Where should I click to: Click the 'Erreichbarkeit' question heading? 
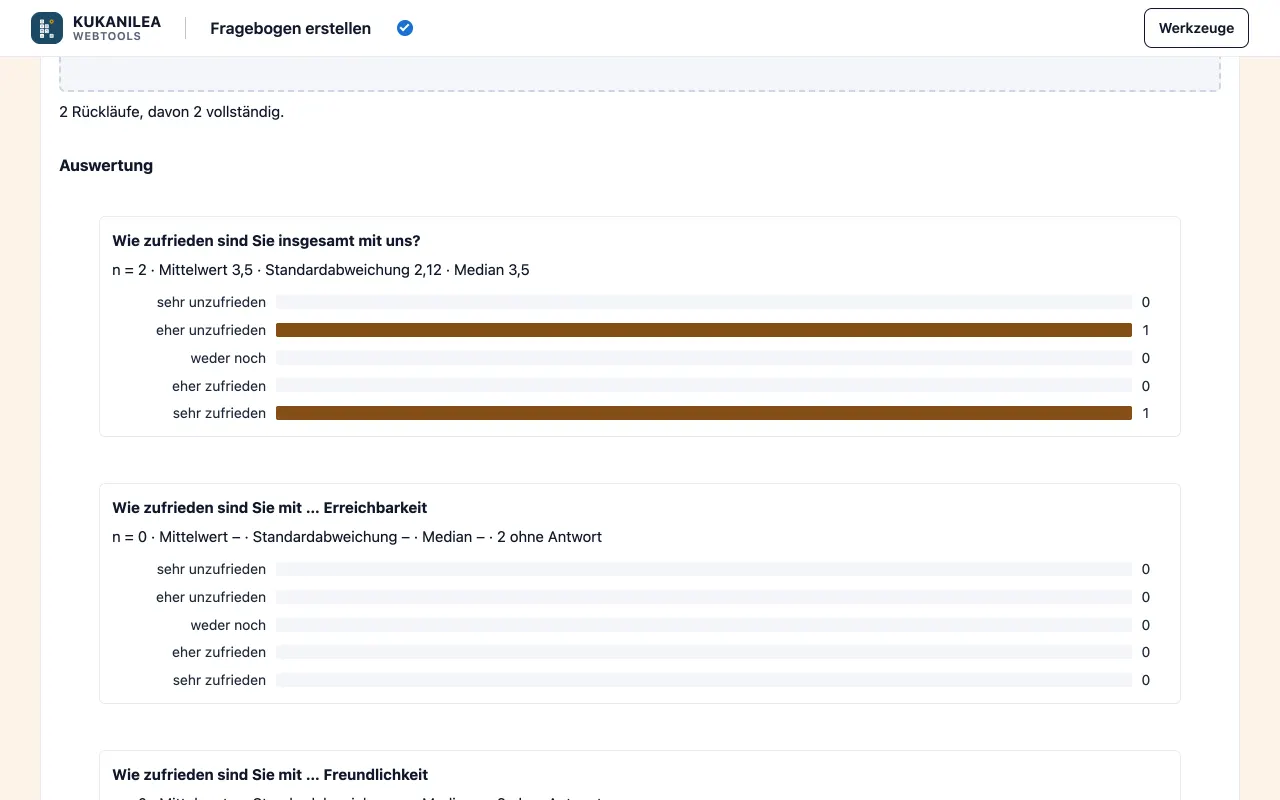(270, 508)
